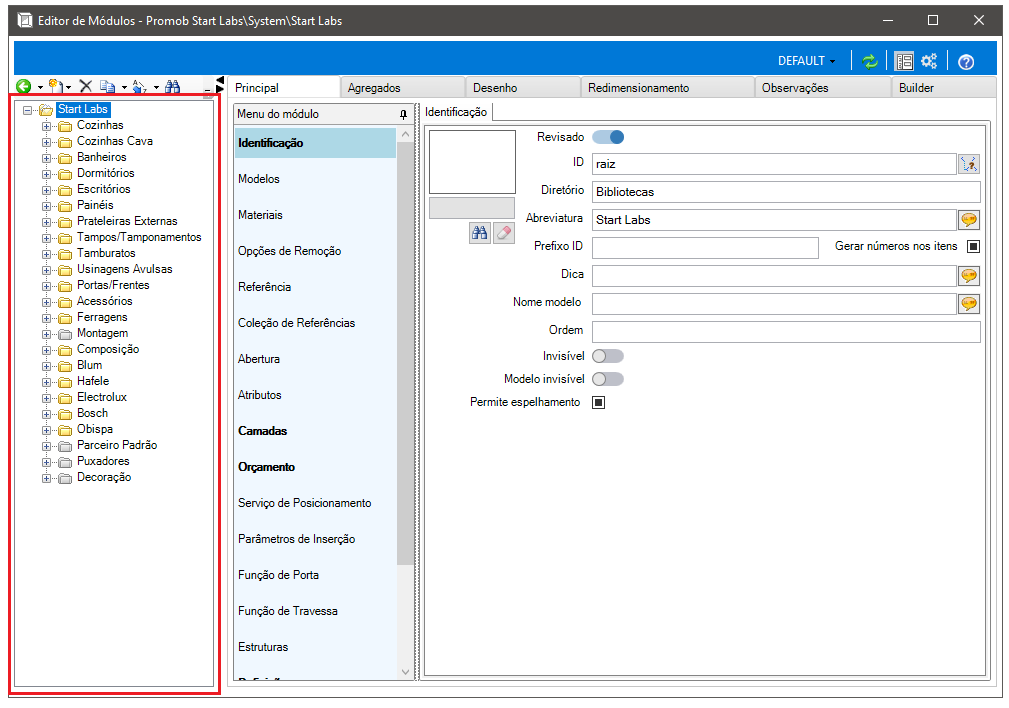Click the Ordem input field
The image size is (1009, 708).
[786, 331]
